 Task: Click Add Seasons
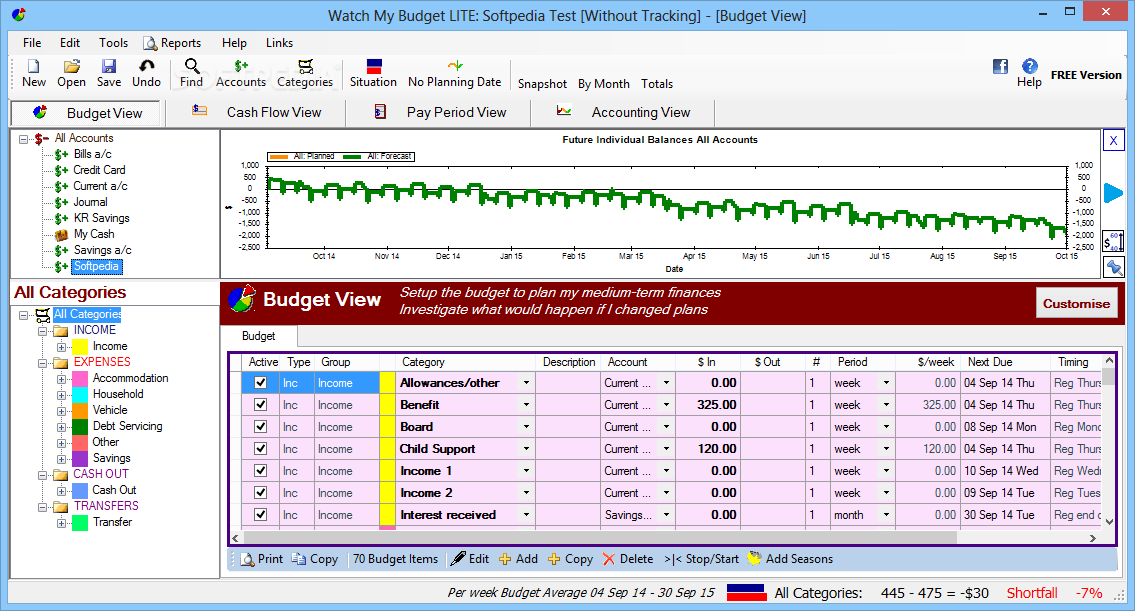click(790, 559)
